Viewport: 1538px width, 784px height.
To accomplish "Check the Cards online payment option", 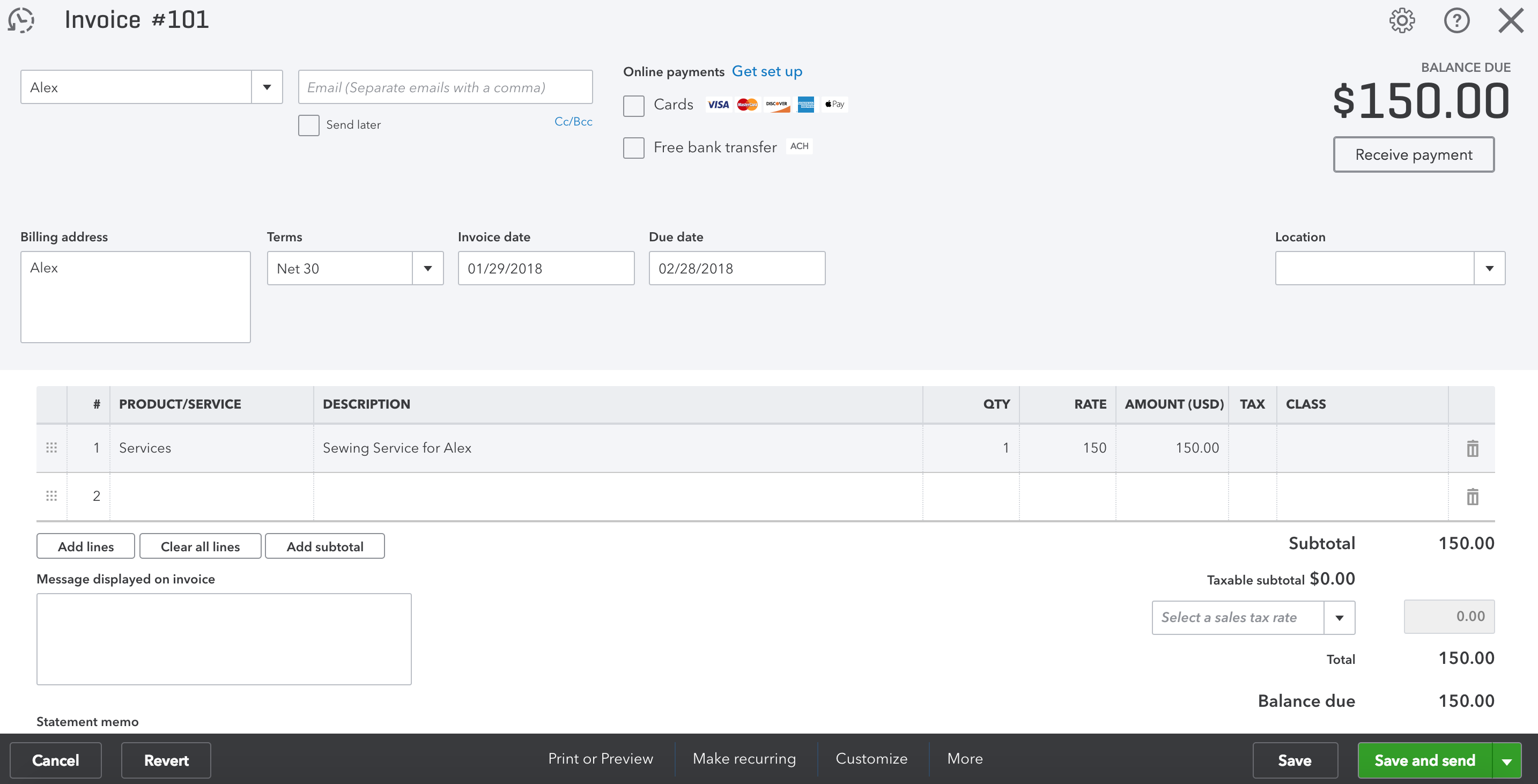I will pyautogui.click(x=633, y=106).
